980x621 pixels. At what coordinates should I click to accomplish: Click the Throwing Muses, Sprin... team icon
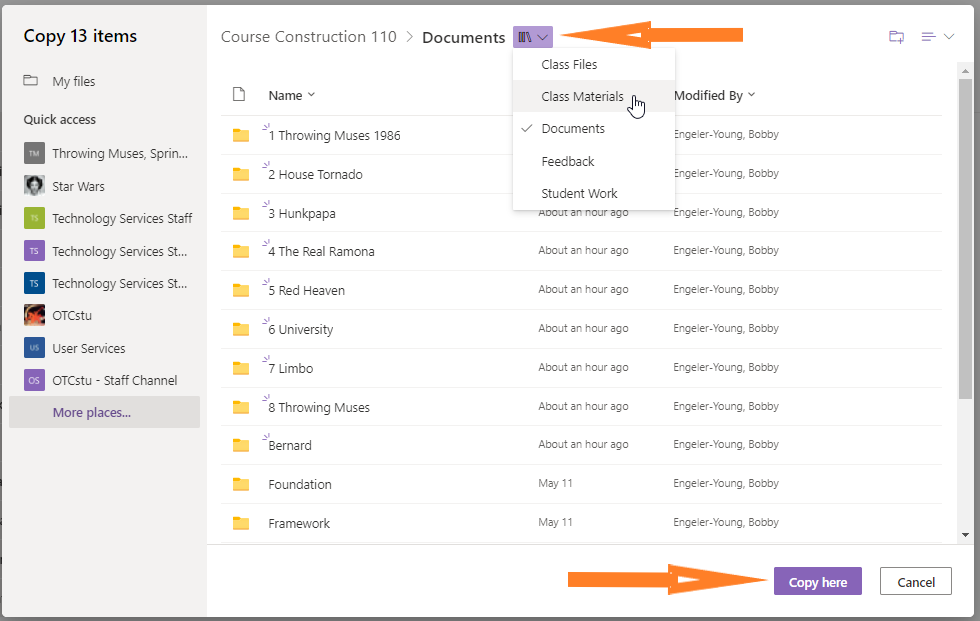[34, 153]
